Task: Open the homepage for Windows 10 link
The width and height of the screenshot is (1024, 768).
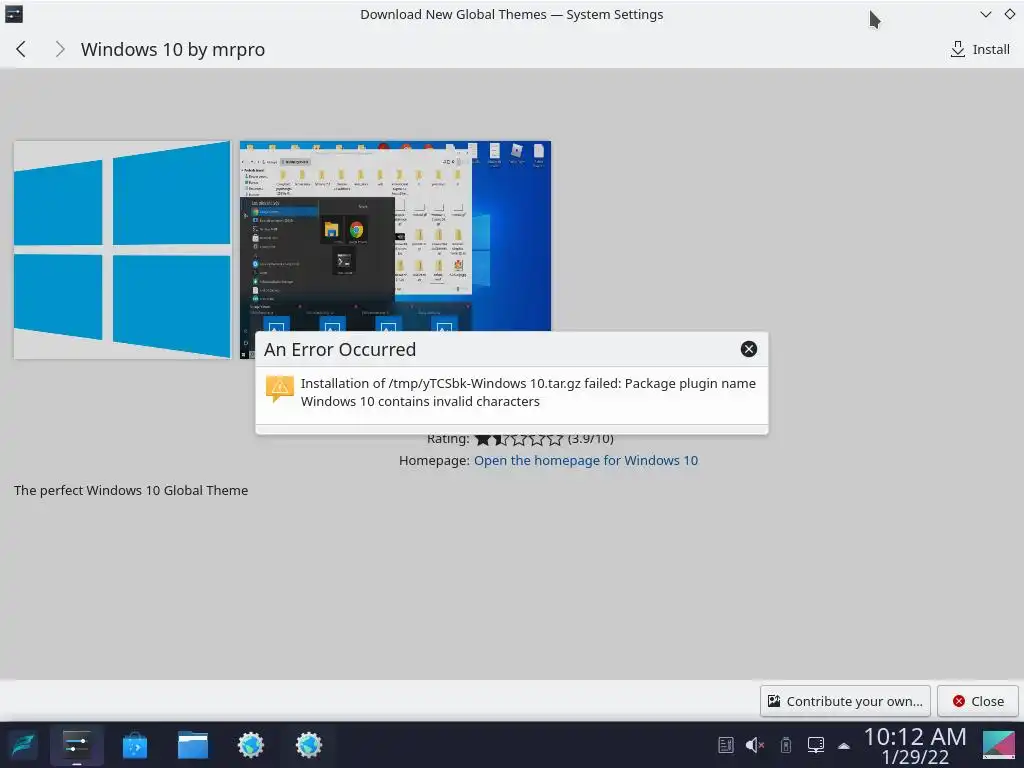Action: [x=586, y=460]
